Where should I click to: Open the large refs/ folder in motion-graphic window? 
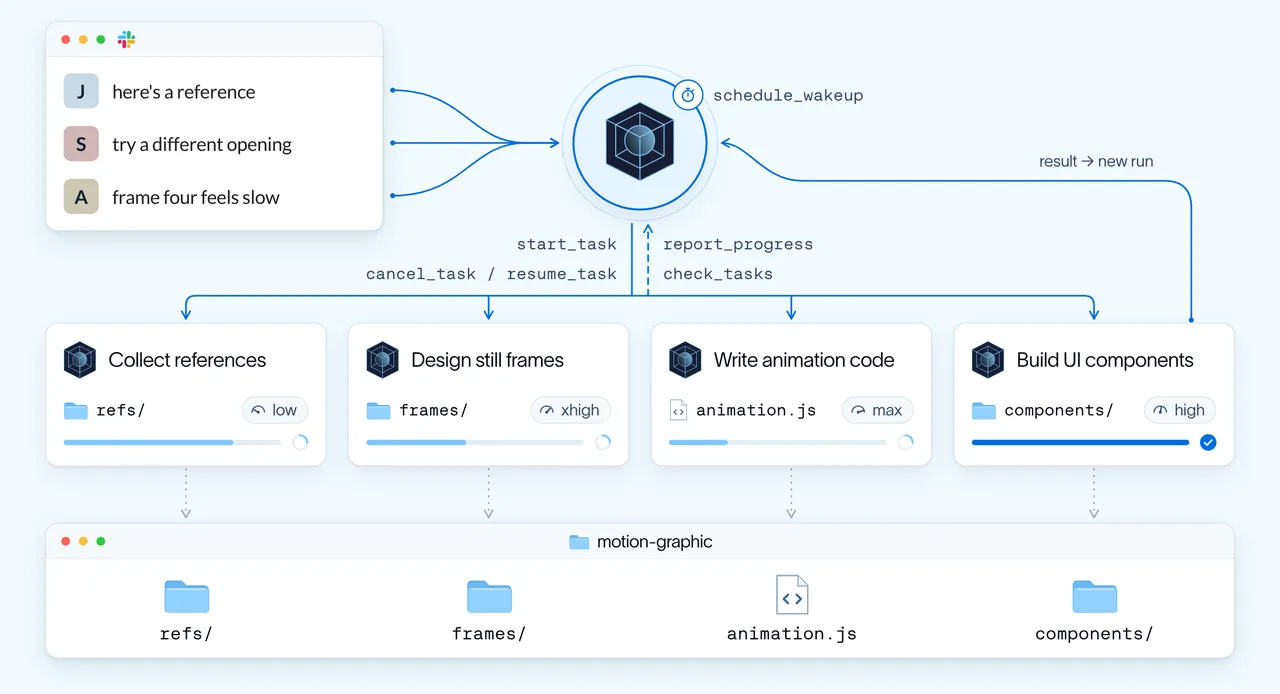click(x=186, y=596)
